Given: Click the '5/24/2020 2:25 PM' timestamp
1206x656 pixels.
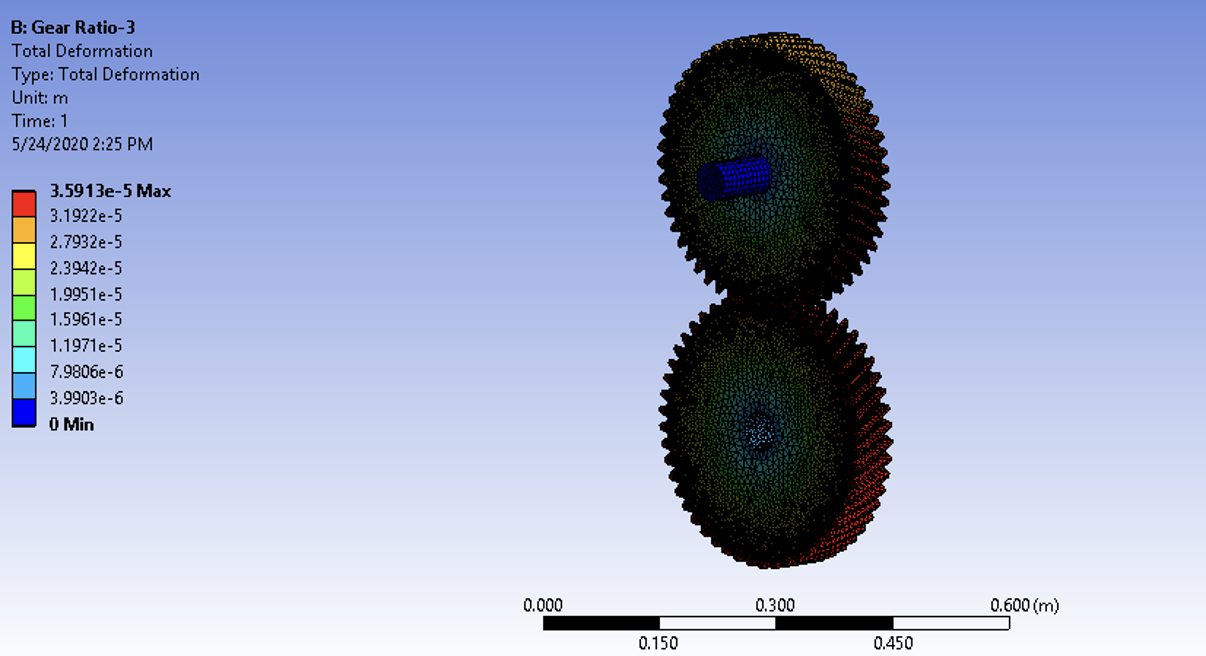Looking at the screenshot, I should tap(82, 144).
